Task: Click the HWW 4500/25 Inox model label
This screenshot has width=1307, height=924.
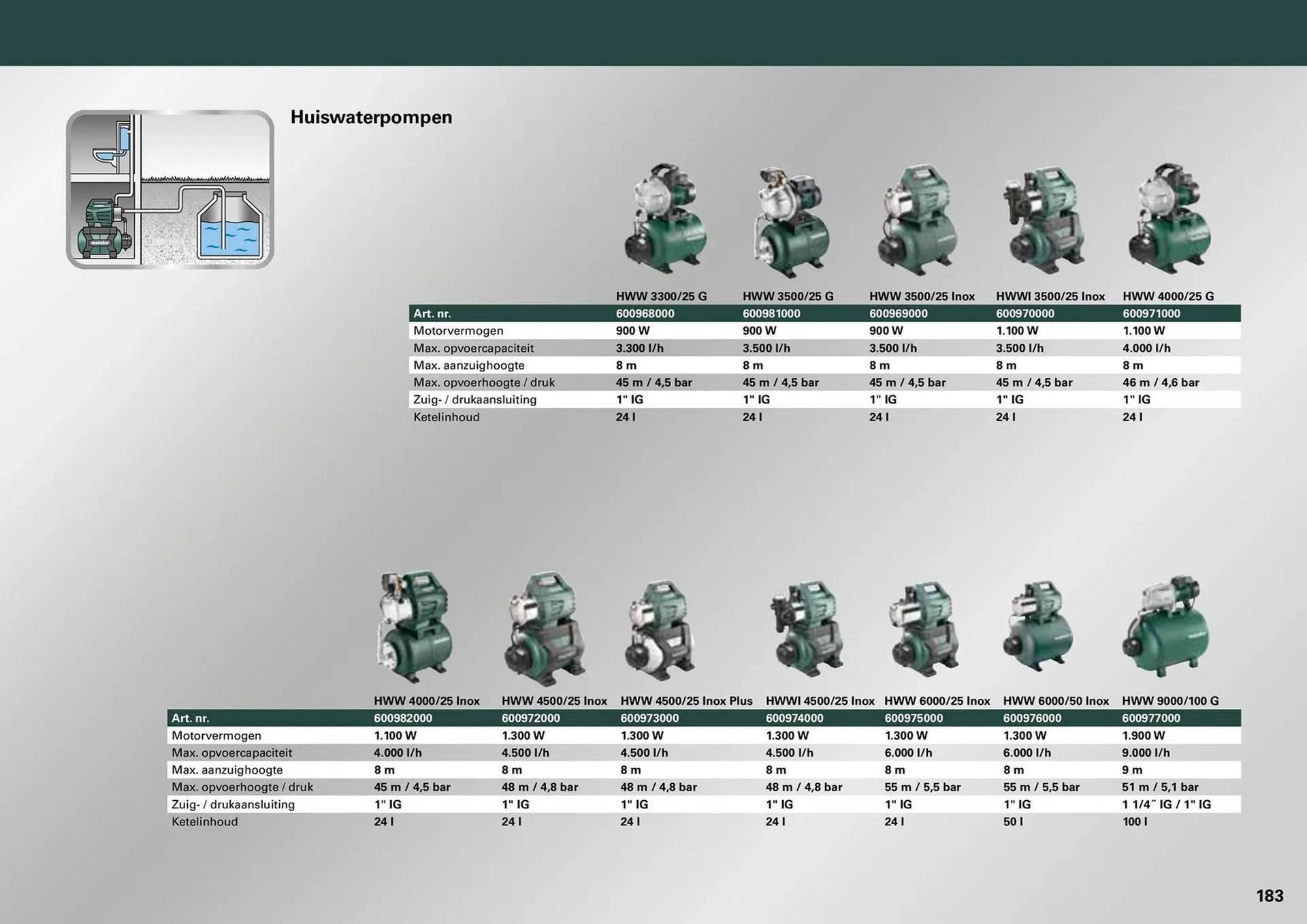Action: 555,700
